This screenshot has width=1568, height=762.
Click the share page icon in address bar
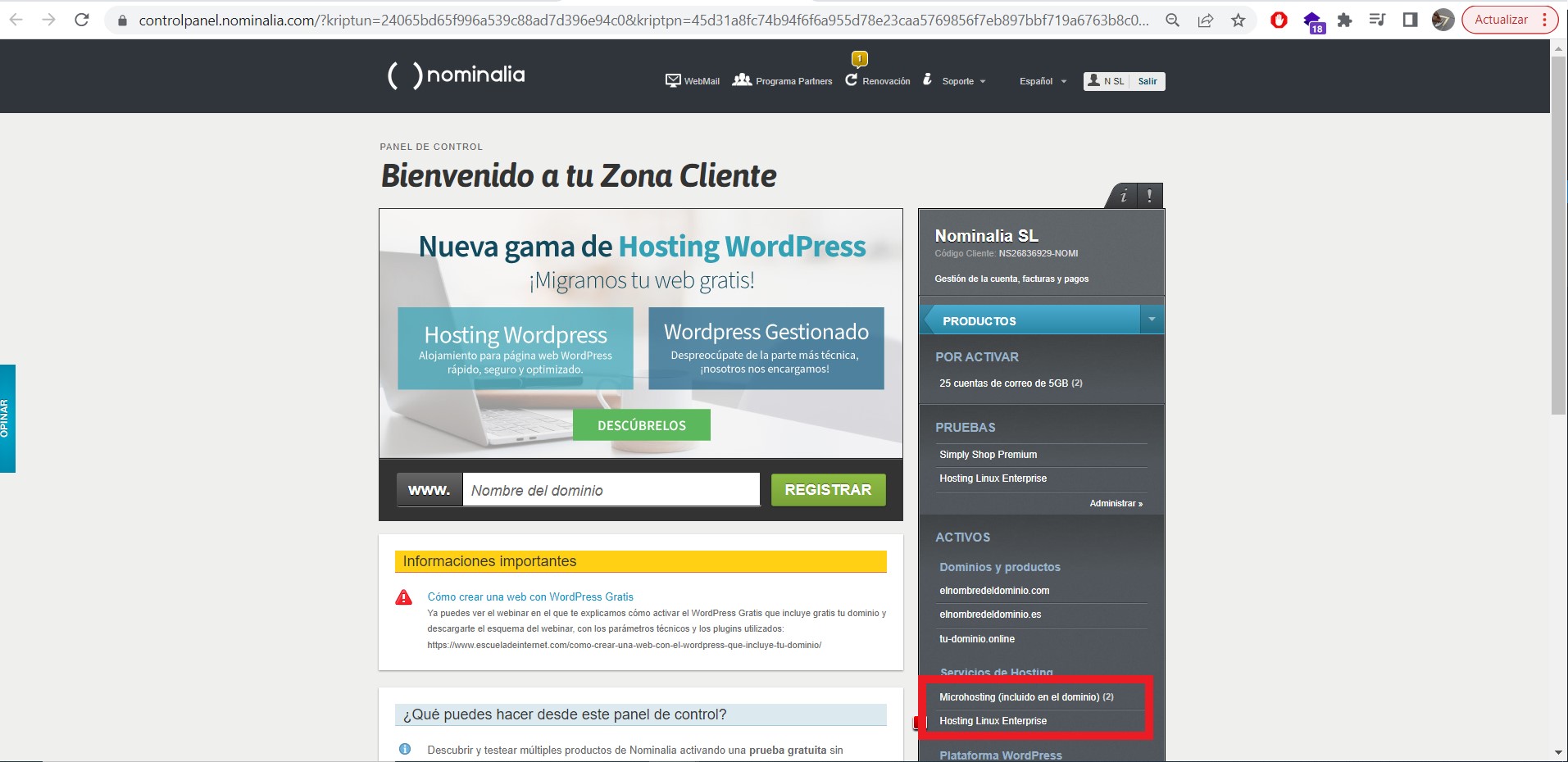coord(1206,20)
